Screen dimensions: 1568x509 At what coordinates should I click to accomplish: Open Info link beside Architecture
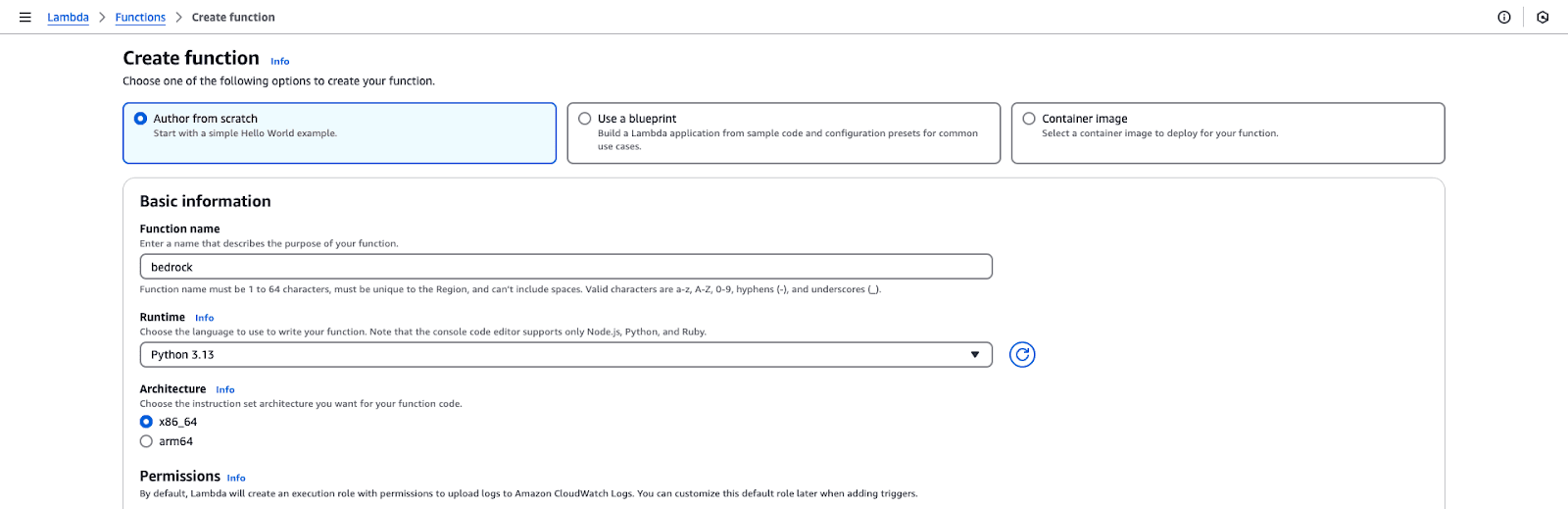(225, 390)
